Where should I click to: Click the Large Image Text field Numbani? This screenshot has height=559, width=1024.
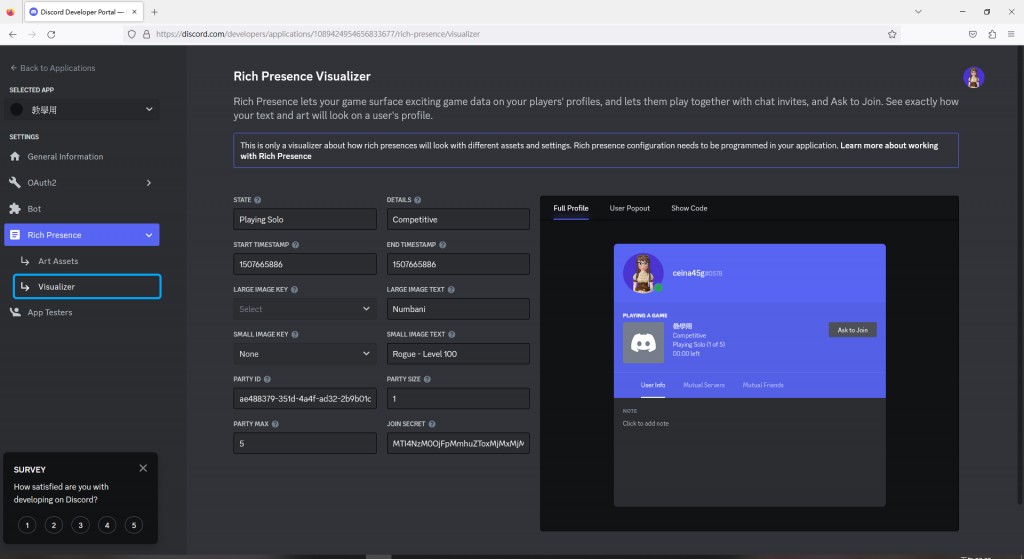tap(458, 309)
